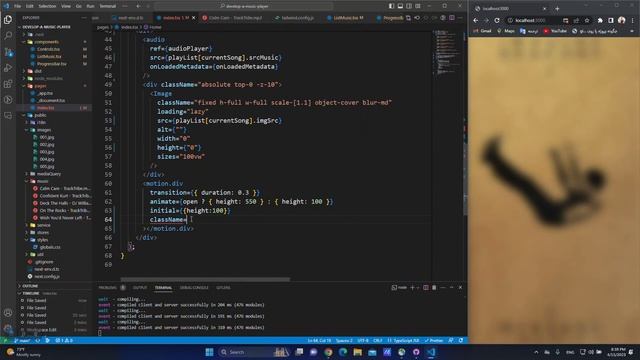This screenshot has height=360, width=640.
Task: Open the Manage gear in the activity bar
Action: [8, 329]
